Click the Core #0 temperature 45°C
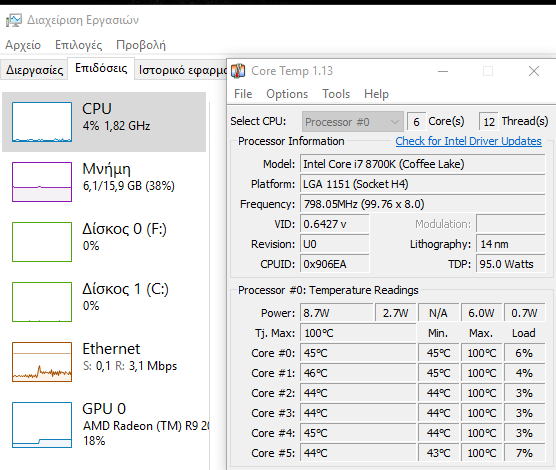Viewport: 556px width, 470px height. pos(358,353)
